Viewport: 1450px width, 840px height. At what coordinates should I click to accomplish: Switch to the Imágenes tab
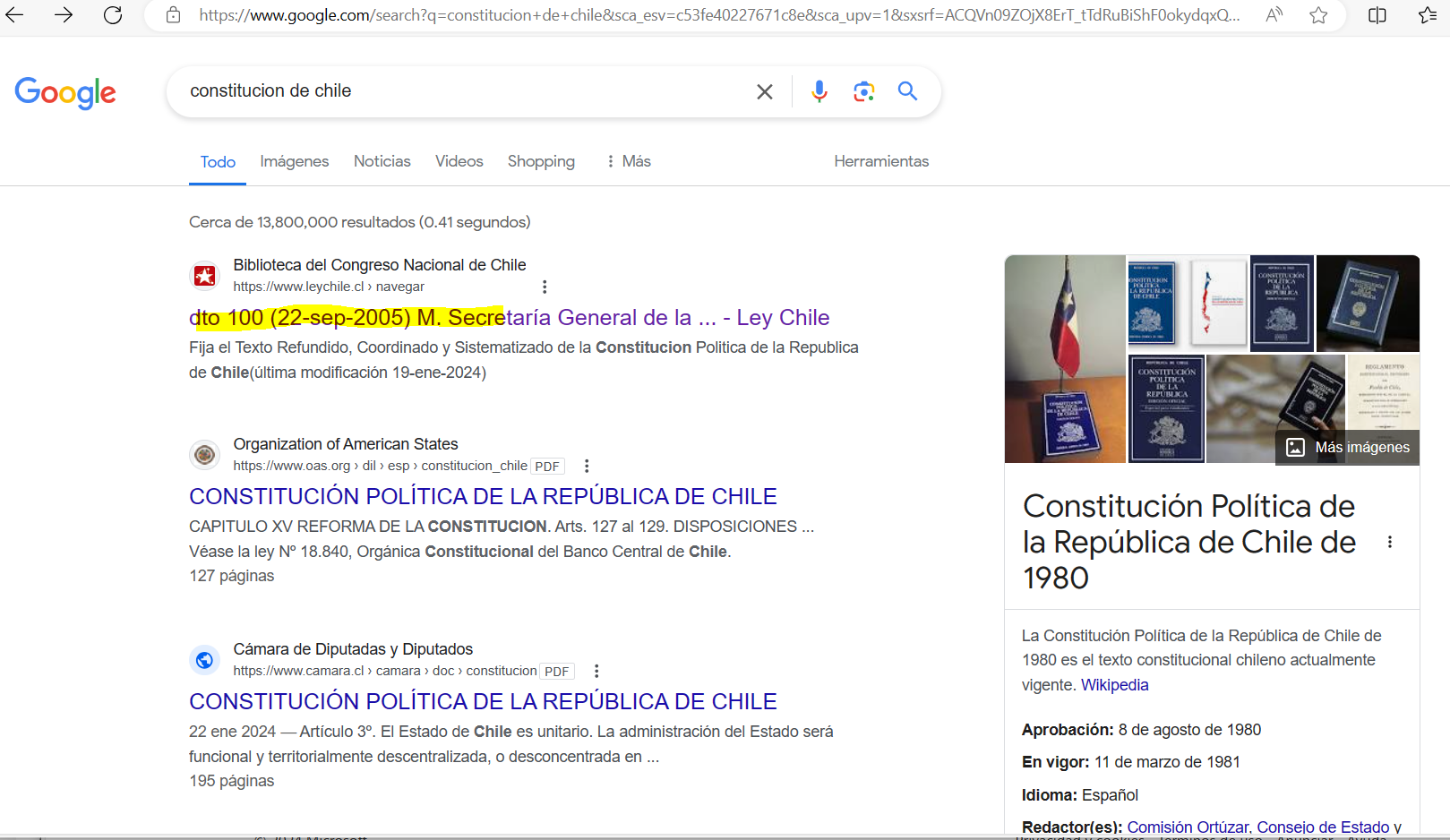295,161
